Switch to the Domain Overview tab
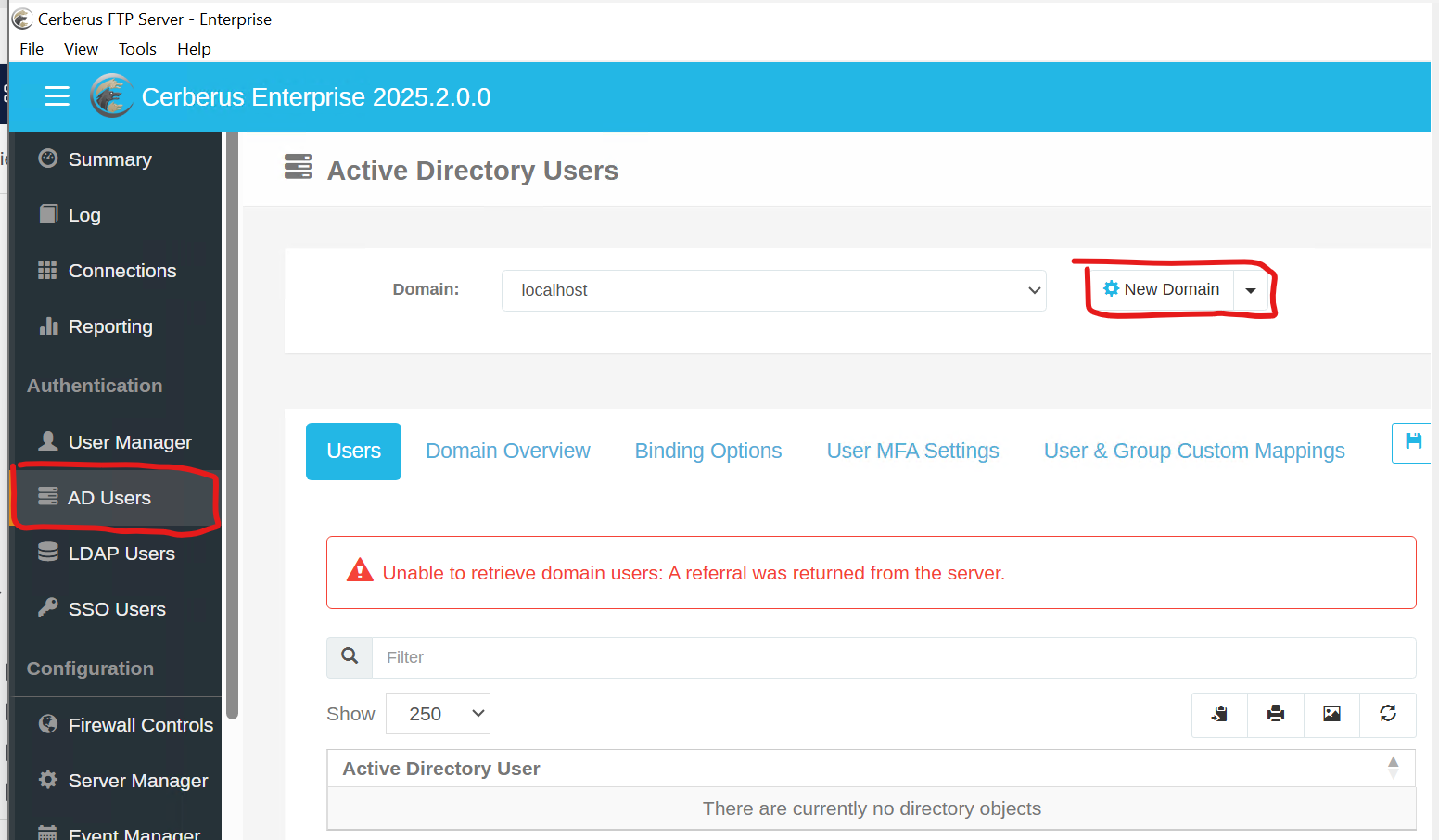The height and width of the screenshot is (840, 1439). tap(508, 452)
